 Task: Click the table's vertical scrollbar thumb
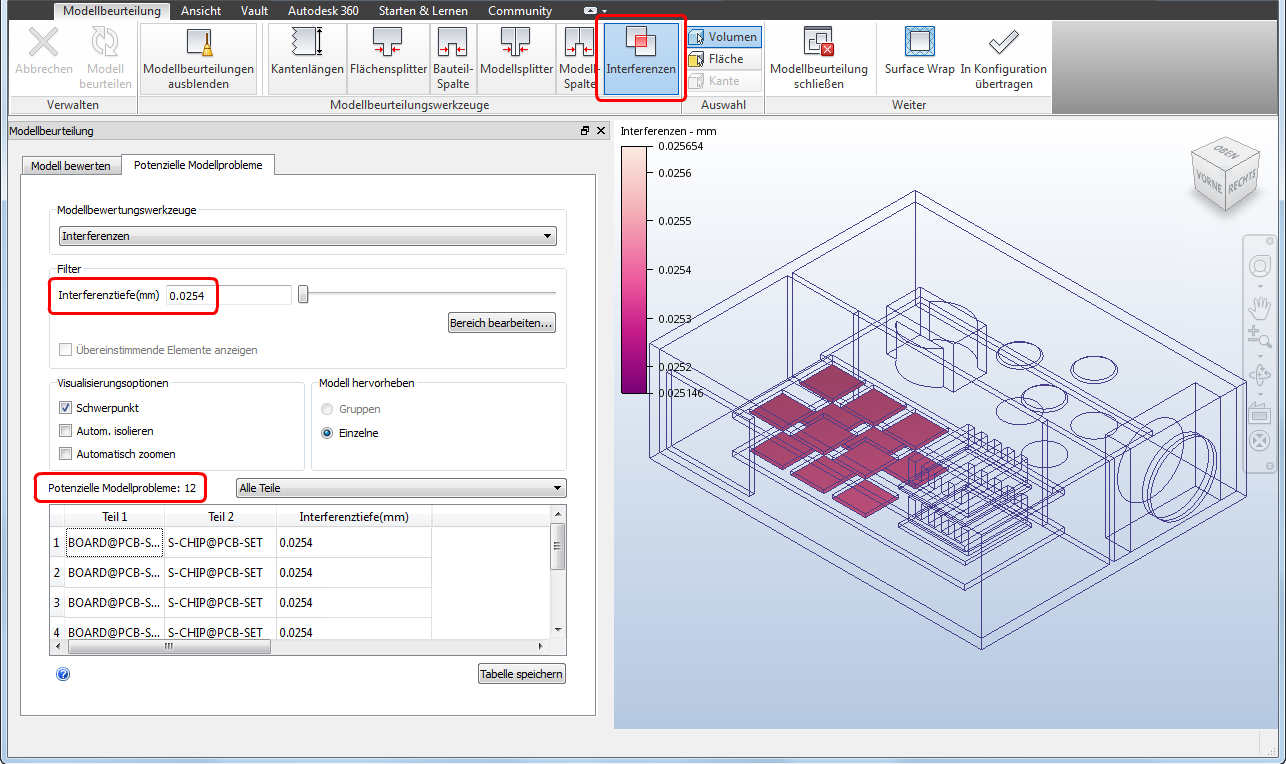(x=558, y=548)
